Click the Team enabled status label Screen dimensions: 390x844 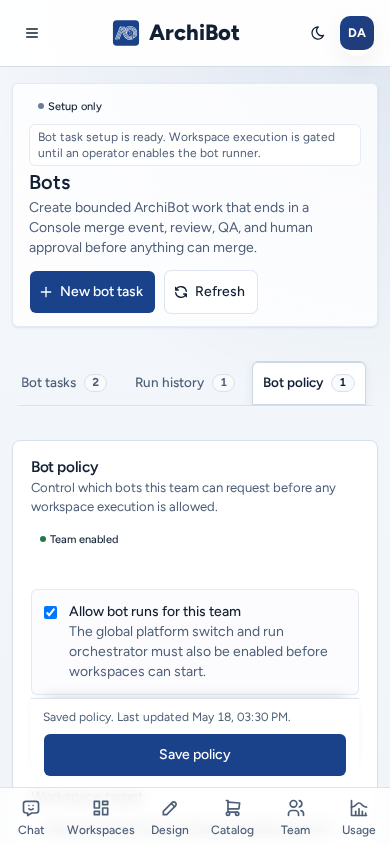pyautogui.click(x=80, y=539)
